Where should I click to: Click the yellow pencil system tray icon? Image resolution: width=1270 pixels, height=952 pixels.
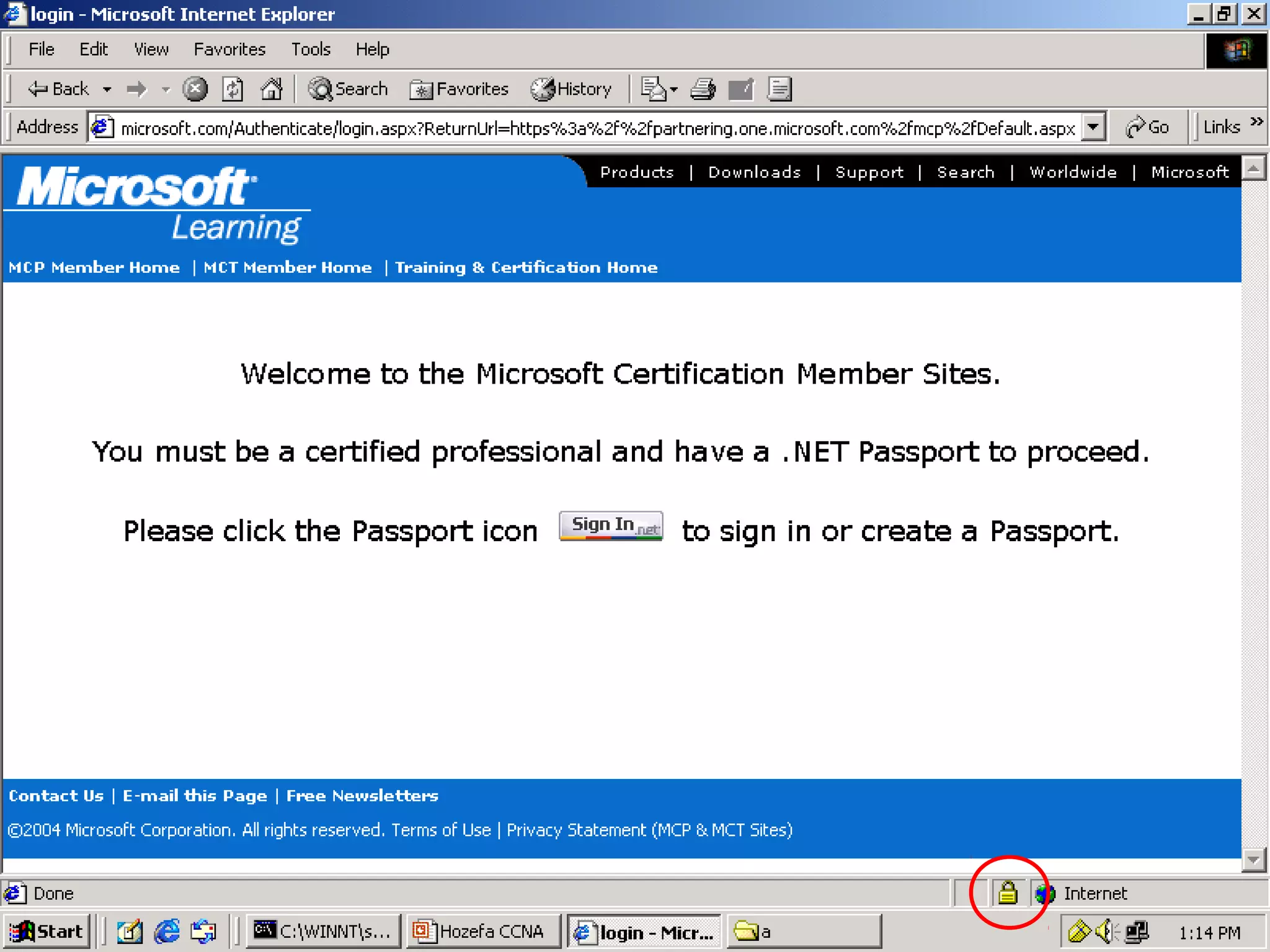1079,932
